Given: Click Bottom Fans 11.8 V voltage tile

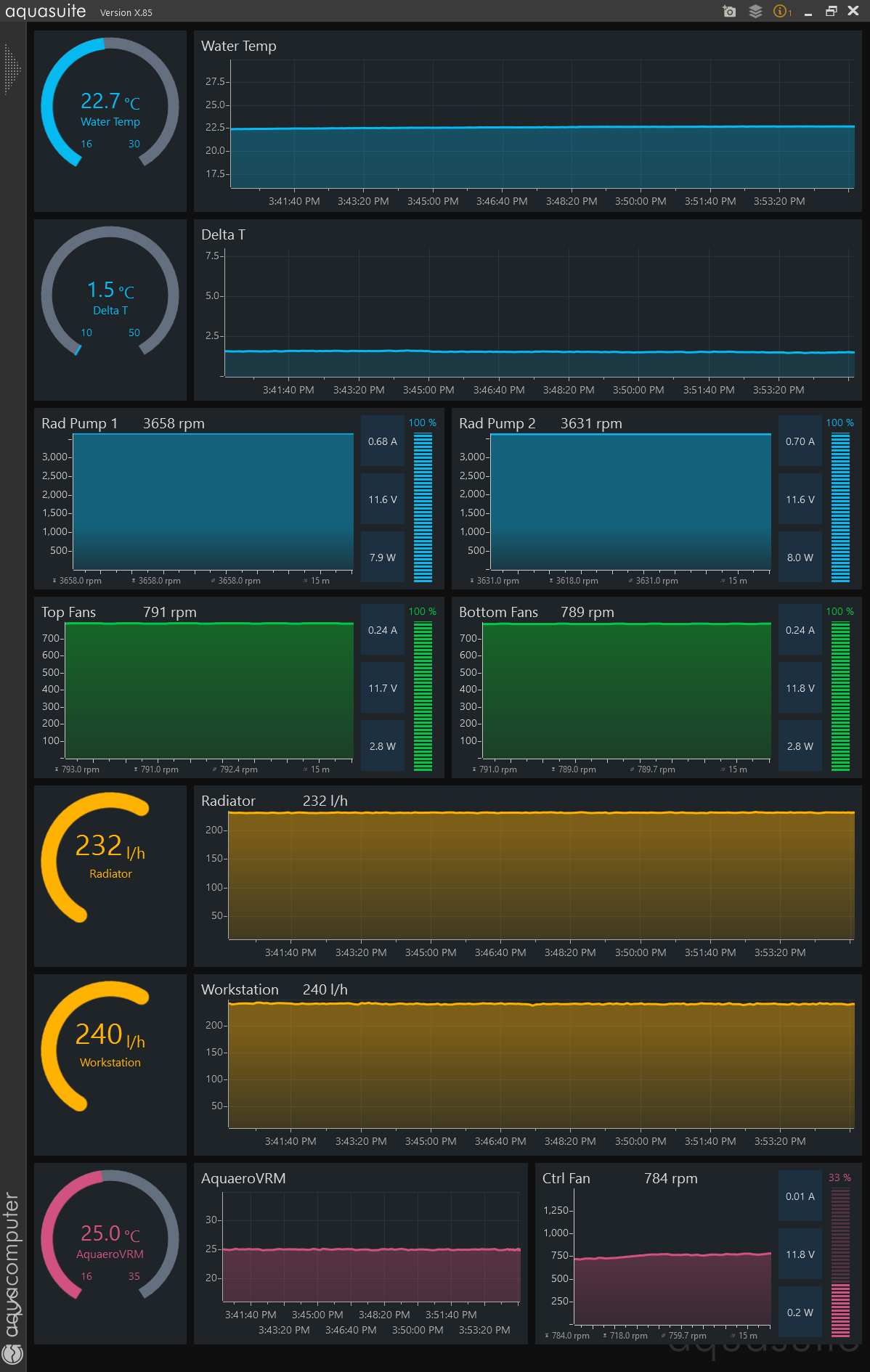Looking at the screenshot, I should (800, 688).
